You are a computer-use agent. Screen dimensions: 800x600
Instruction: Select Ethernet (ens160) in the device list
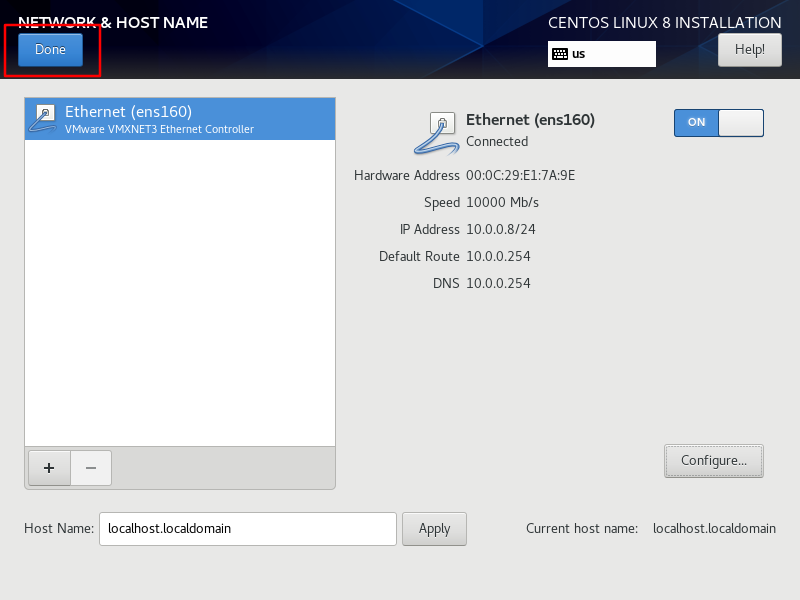180,119
